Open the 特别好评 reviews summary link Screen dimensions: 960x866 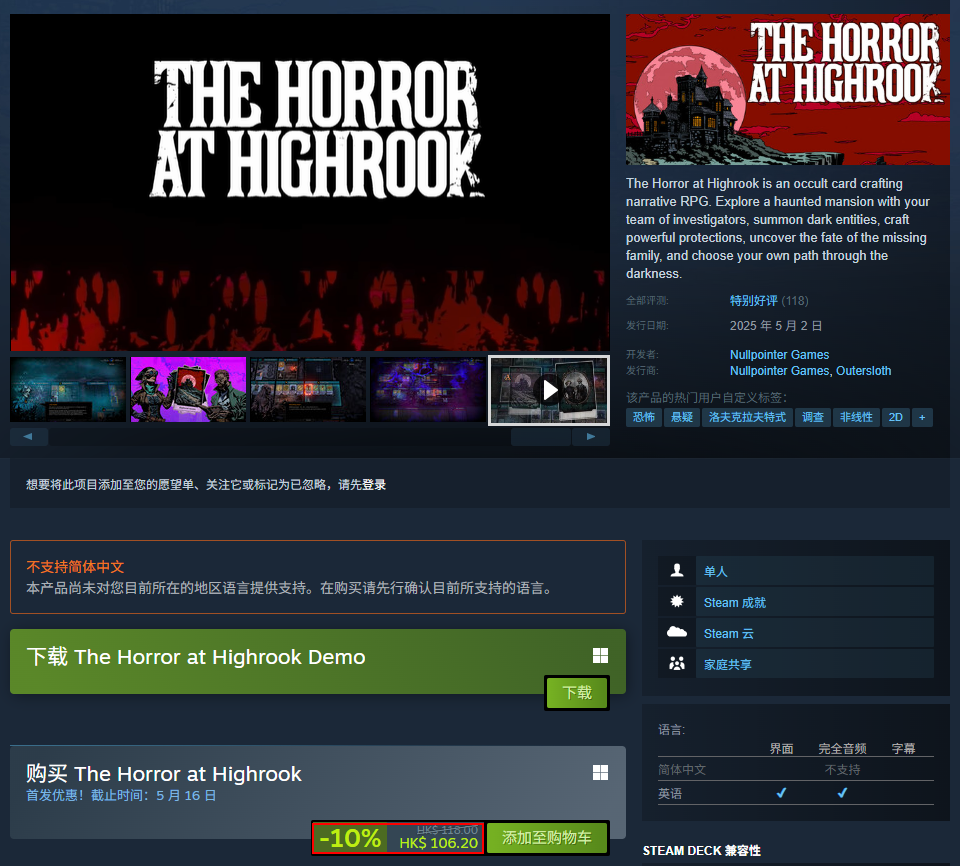coord(753,301)
